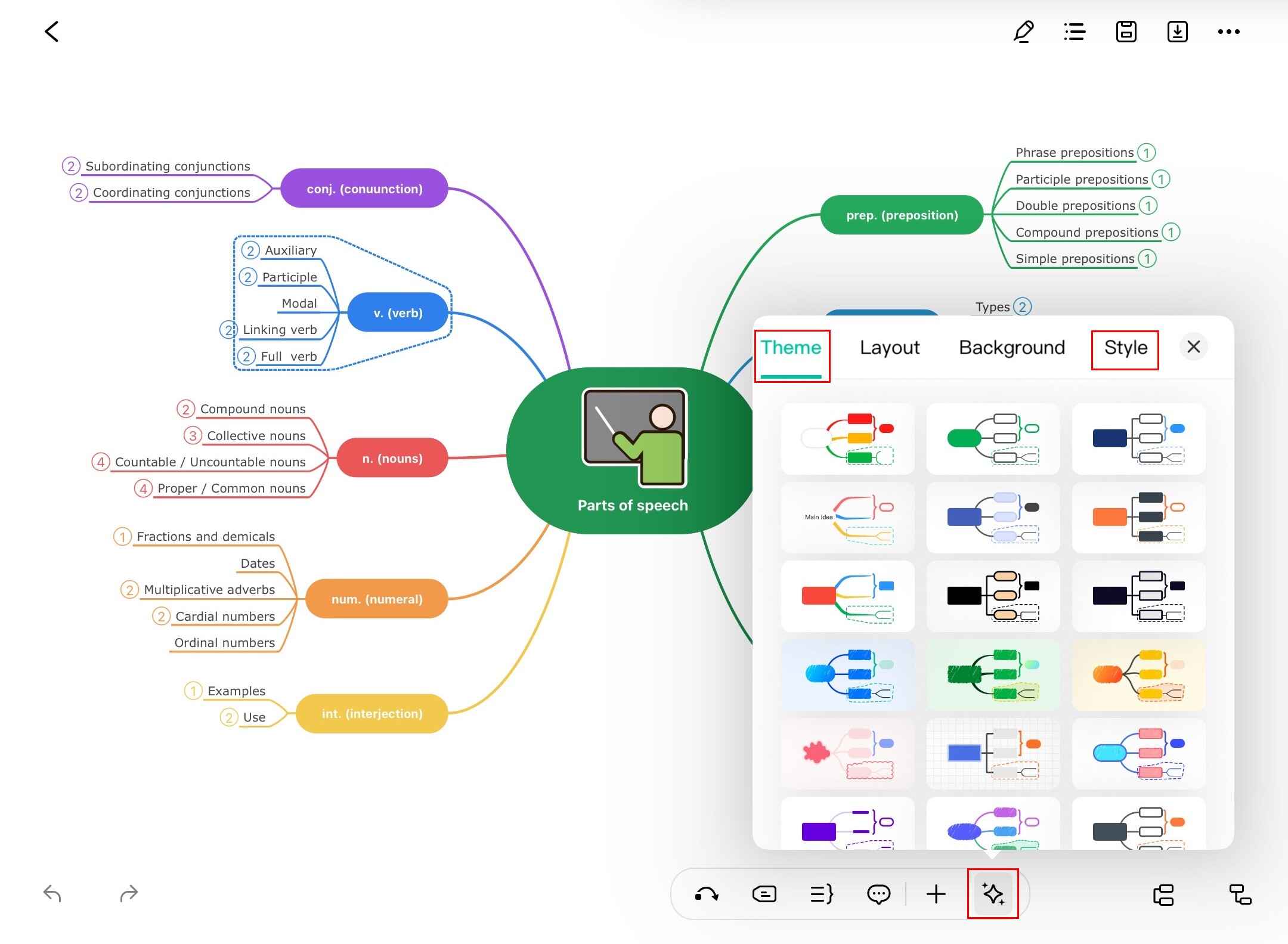Add a summary bracket
This screenshot has height=944, width=1288.
pos(822,894)
